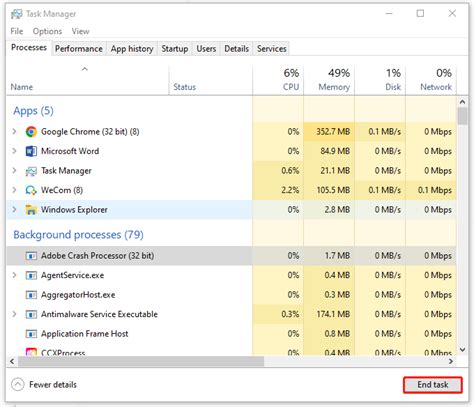Click Microsoft Word's 84.9 MB memory value
This screenshot has height=407, width=474.
coord(335,151)
